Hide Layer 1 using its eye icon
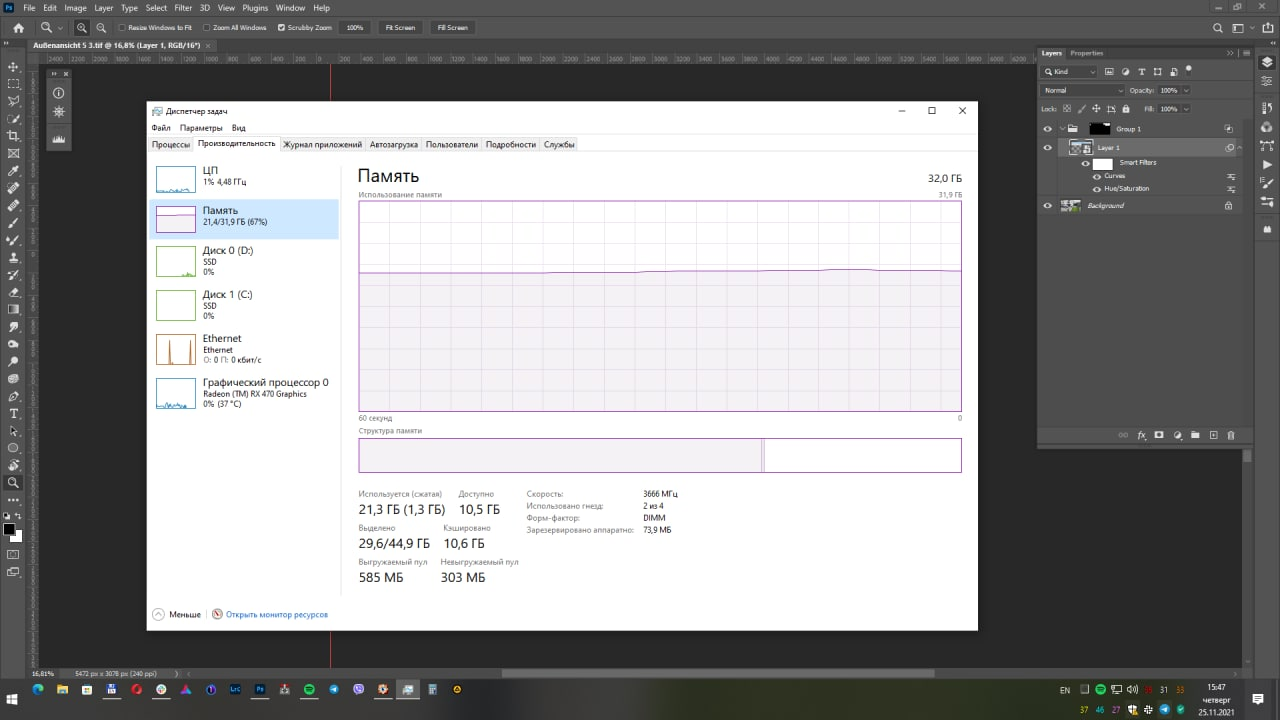Viewport: 1280px width, 720px height. point(1047,147)
